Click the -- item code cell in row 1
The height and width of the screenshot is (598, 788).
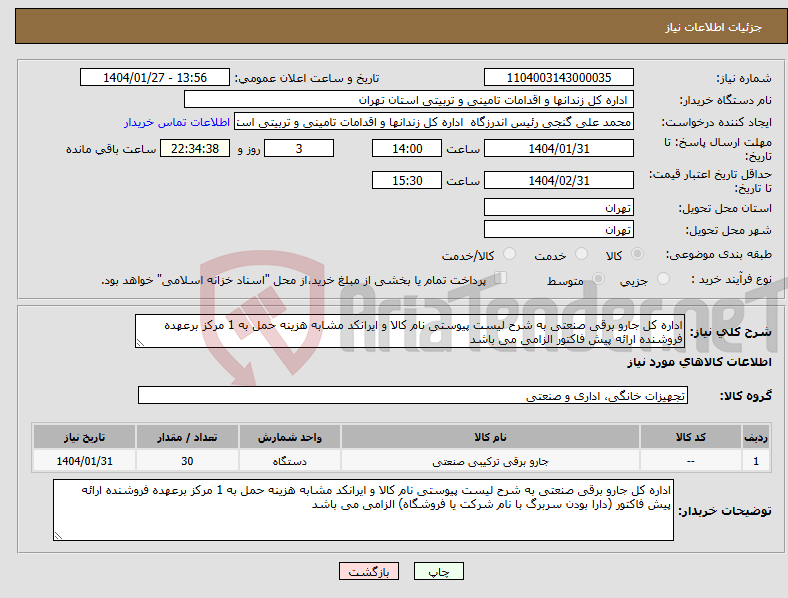(x=691, y=461)
